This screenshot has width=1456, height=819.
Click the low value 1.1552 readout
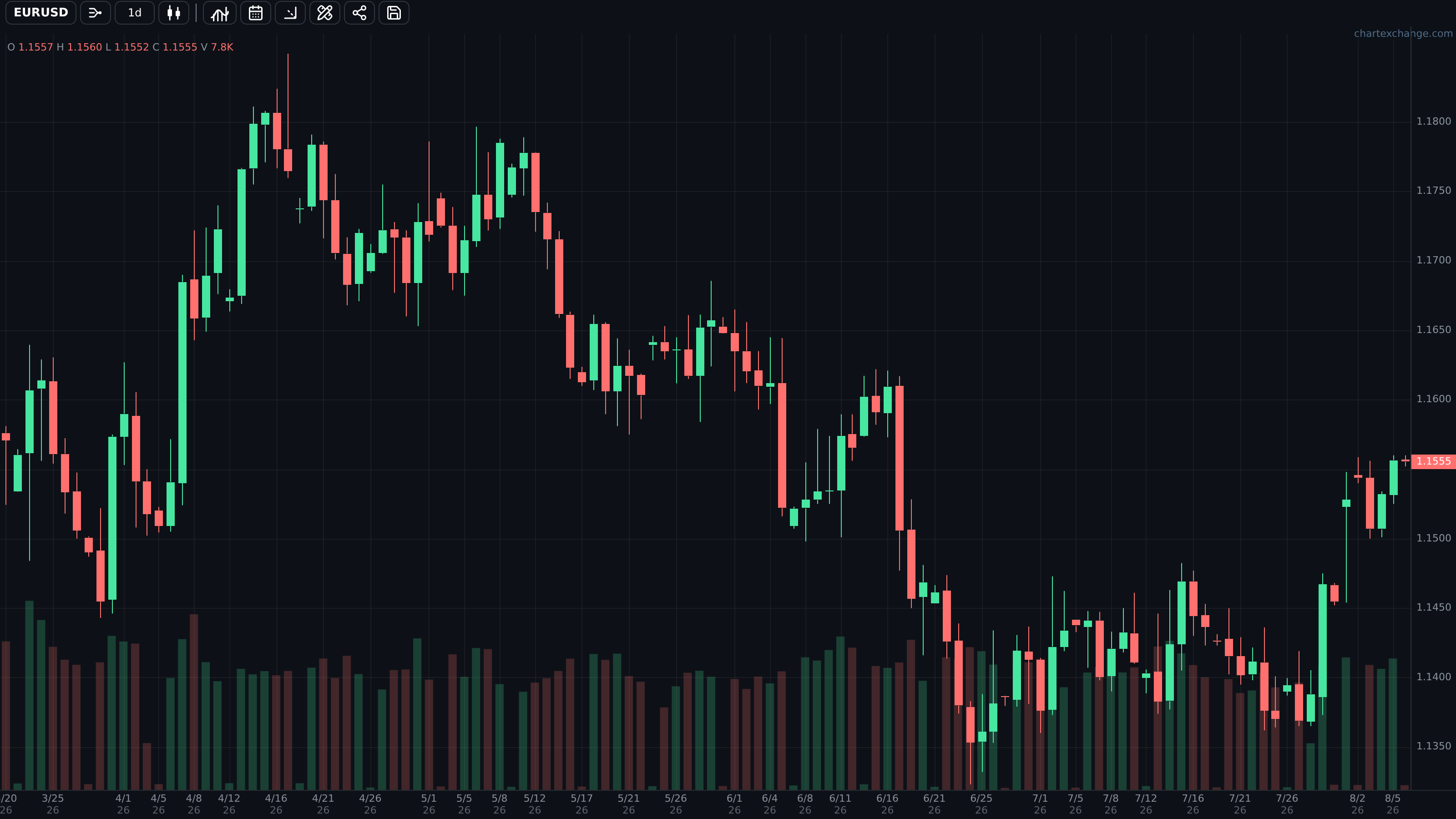coord(131,47)
